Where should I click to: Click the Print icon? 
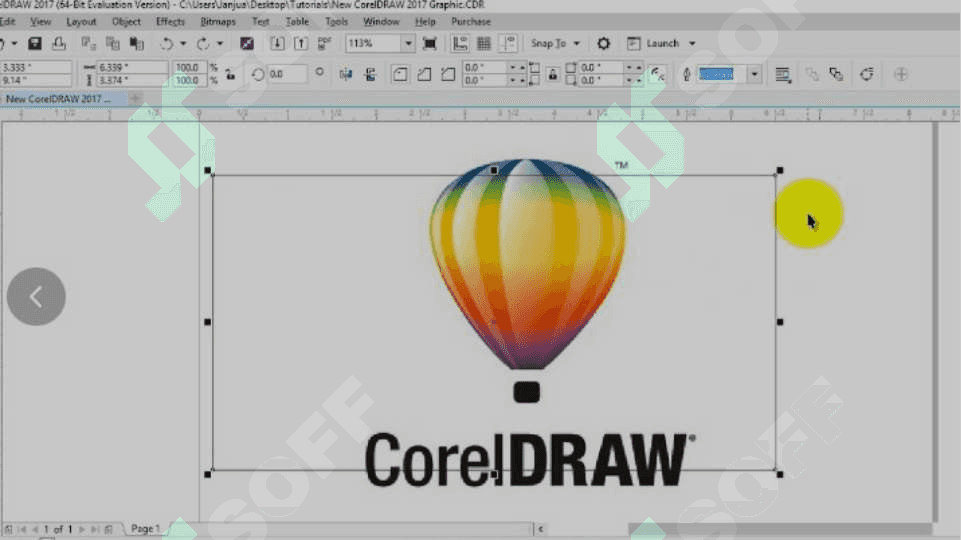pyautogui.click(x=59, y=44)
